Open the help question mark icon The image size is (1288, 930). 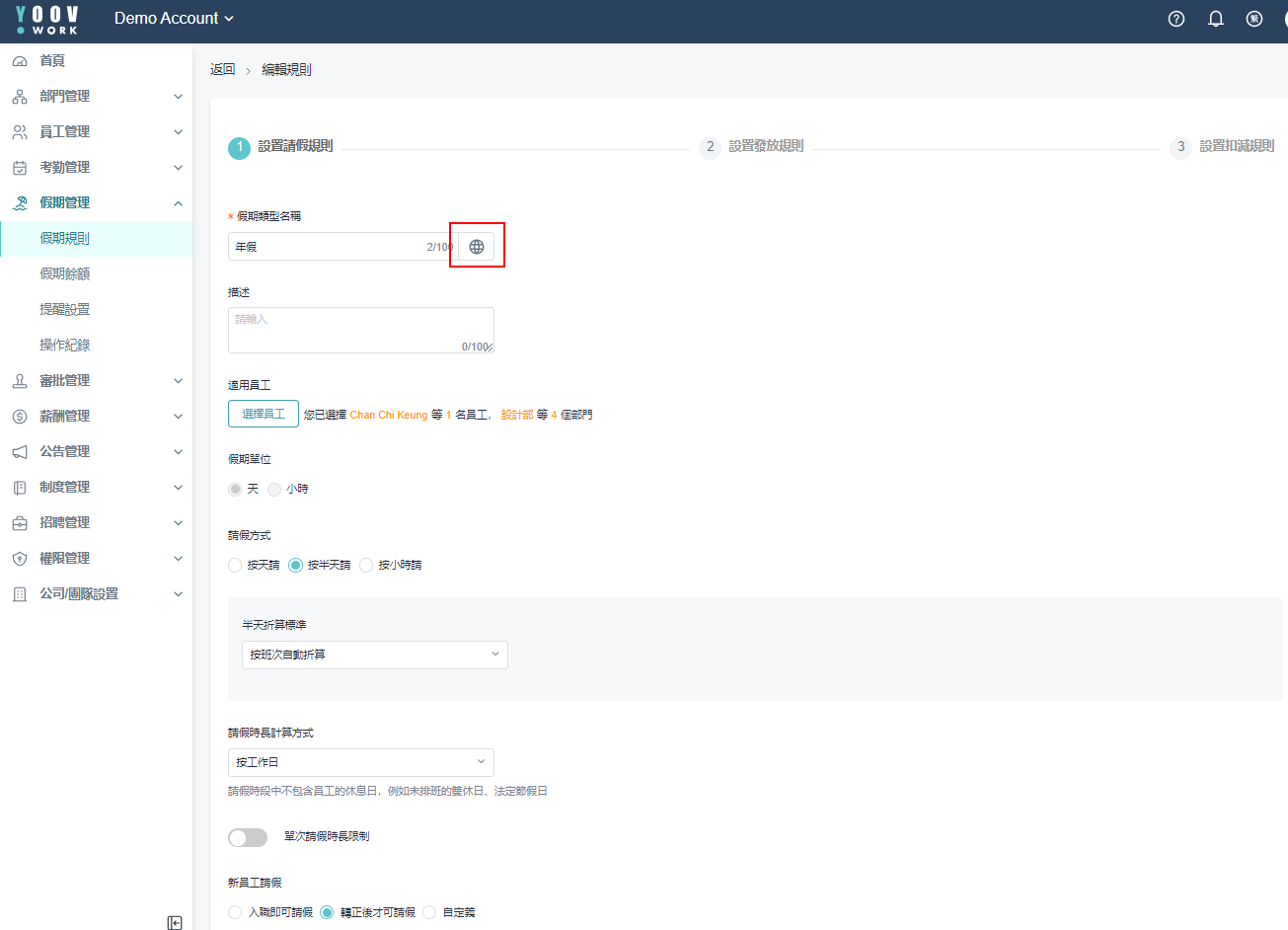[x=1175, y=19]
